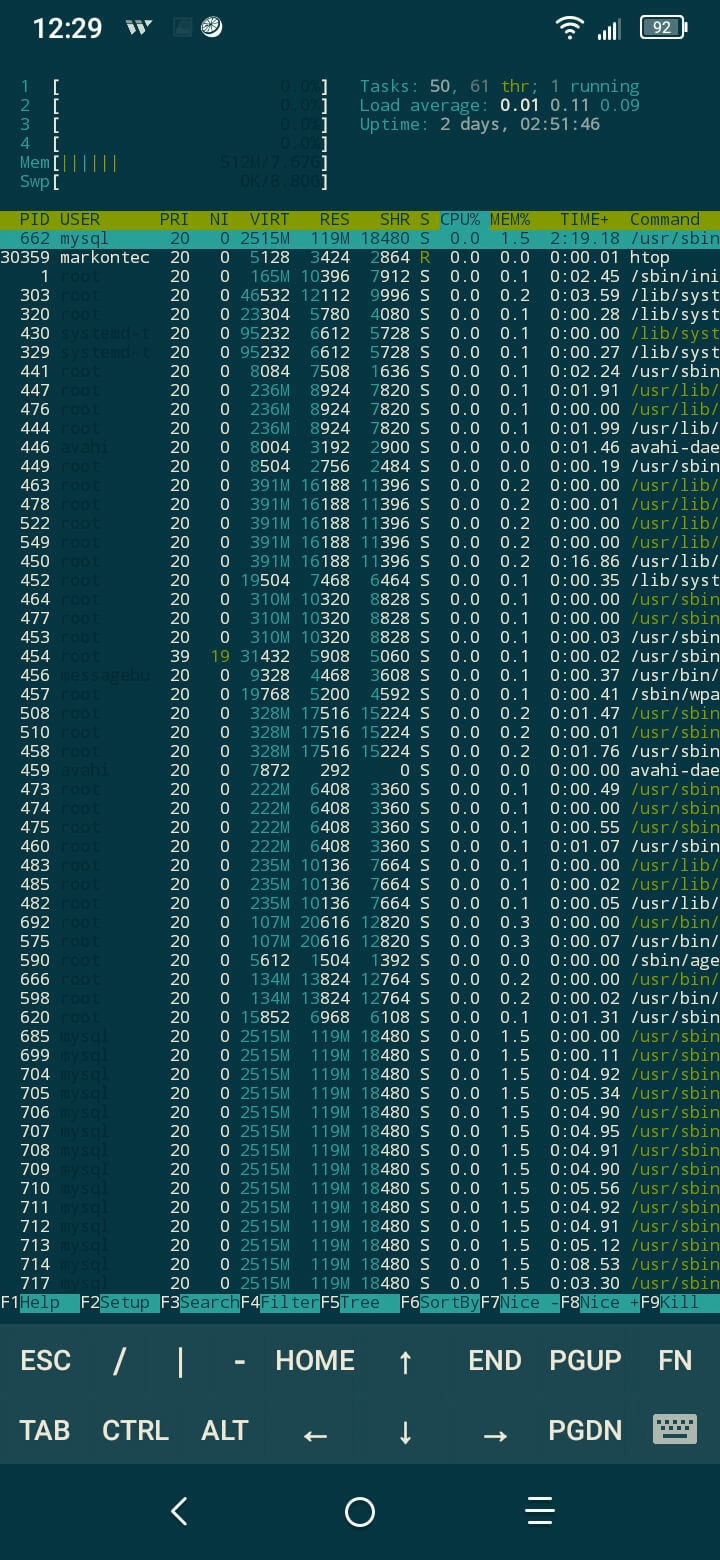Image resolution: width=720 pixels, height=1560 pixels.
Task: Open the soft keyboard icon
Action: (675, 1429)
